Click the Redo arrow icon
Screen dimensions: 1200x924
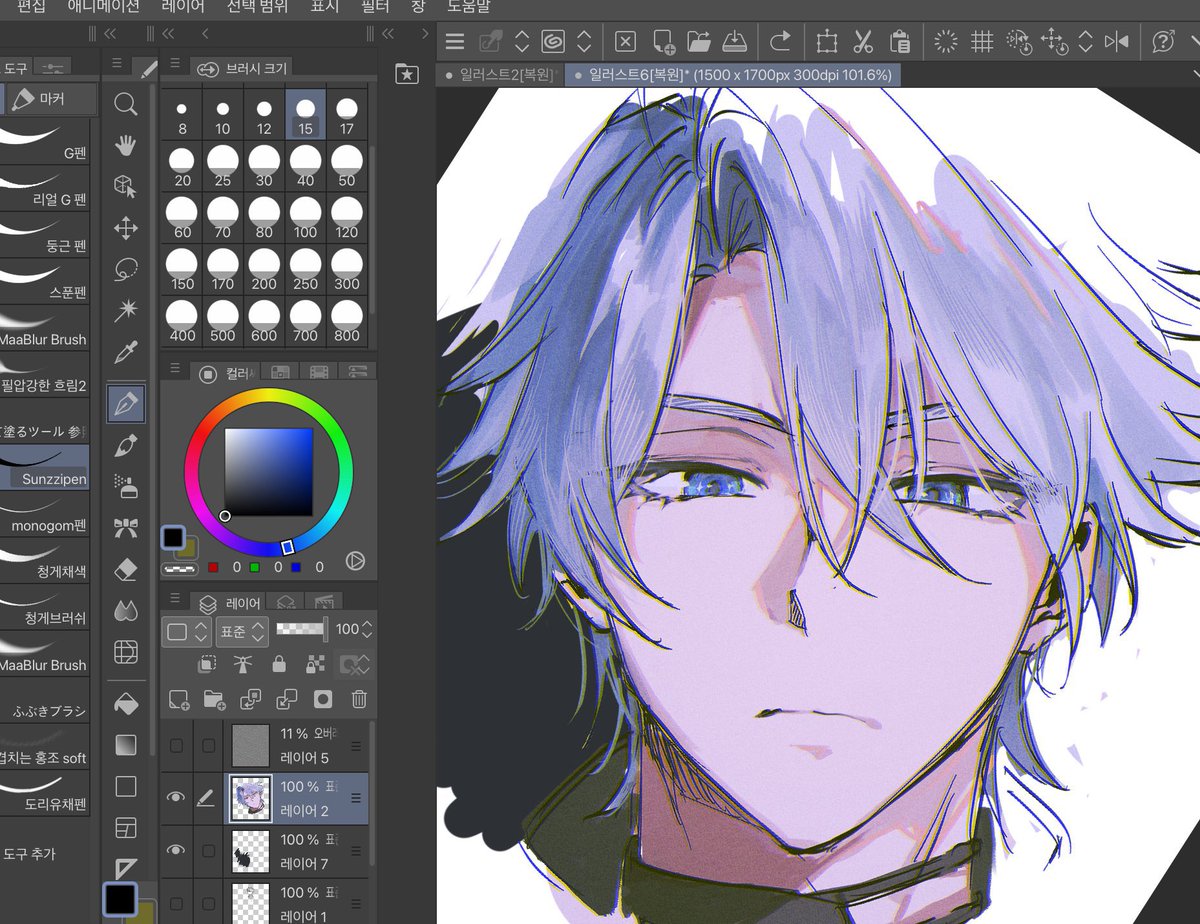pyautogui.click(x=780, y=42)
